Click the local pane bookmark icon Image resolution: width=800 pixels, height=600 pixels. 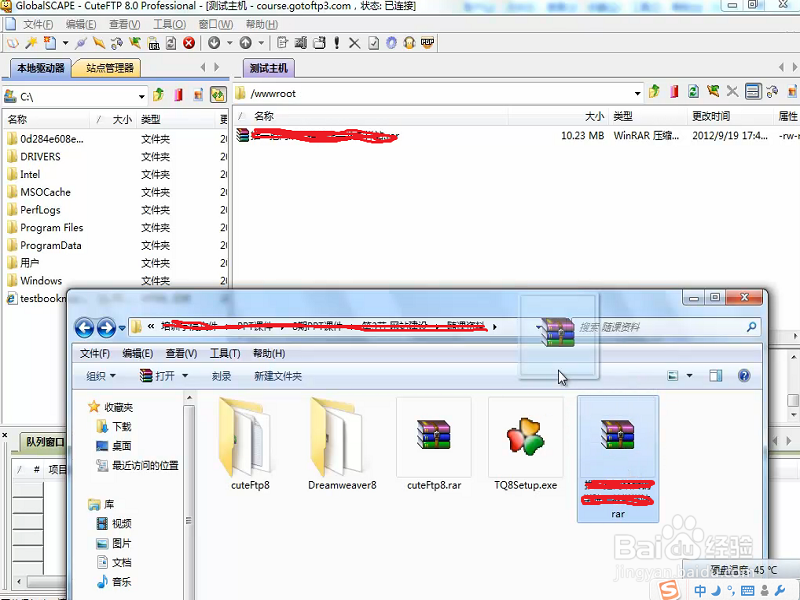pos(178,94)
